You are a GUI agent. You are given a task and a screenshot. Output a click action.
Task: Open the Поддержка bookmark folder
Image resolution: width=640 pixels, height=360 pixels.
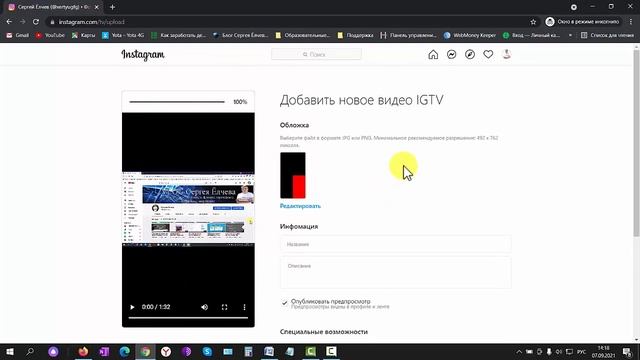tap(356, 35)
